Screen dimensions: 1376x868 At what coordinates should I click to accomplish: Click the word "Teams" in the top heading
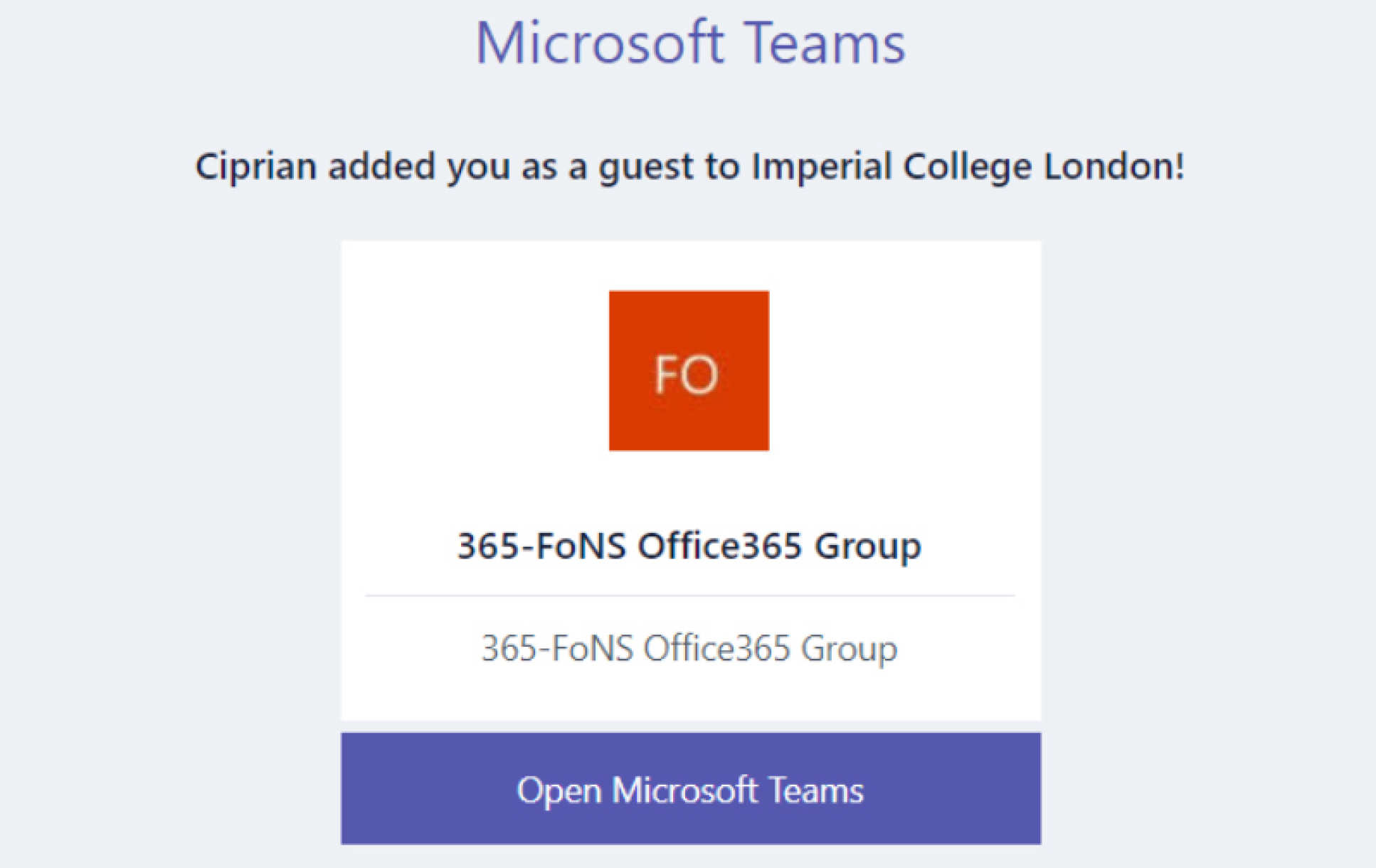click(825, 43)
